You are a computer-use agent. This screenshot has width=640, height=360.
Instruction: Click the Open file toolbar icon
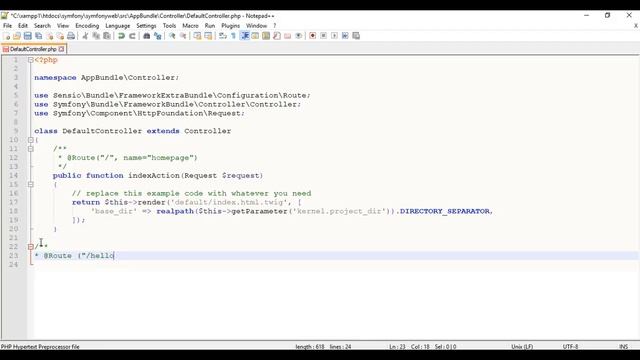pyautogui.click(x=17, y=36)
